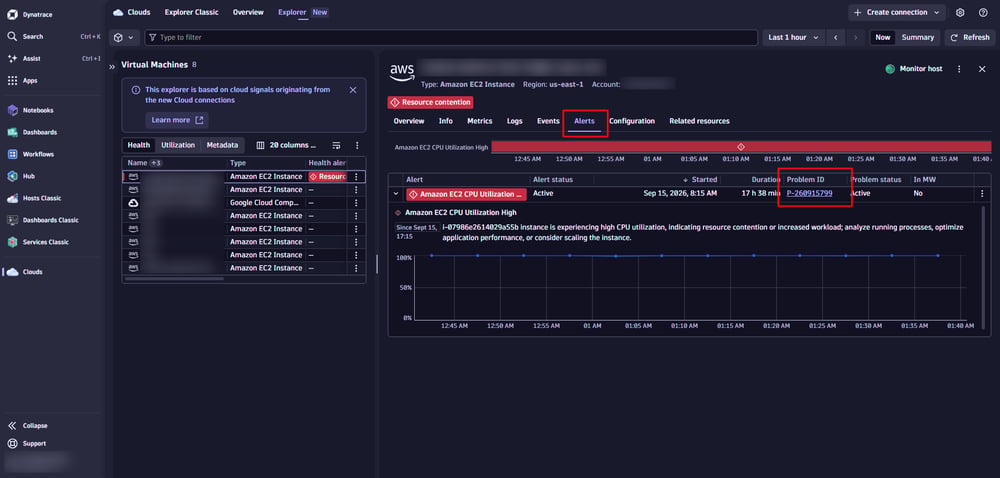1000x478 pixels.
Task: Open Support from the sidebar bottom
Action: pyautogui.click(x=34, y=444)
